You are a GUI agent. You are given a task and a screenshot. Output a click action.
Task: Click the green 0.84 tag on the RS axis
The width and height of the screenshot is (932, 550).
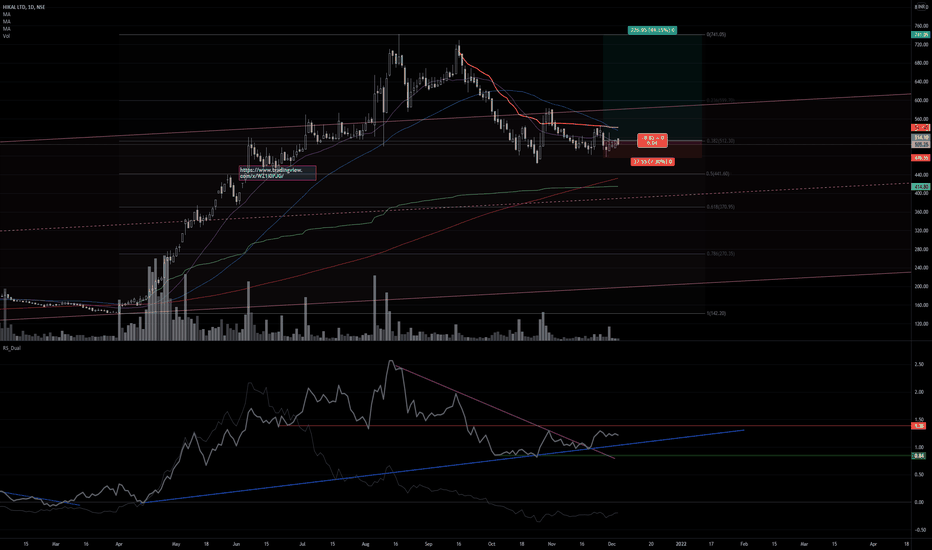pos(919,456)
